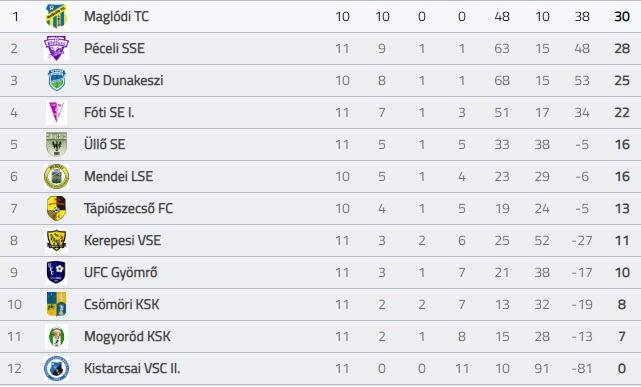Select the Kistarcsai VSC II. blue badge
641x387 pixels.
click(56, 368)
